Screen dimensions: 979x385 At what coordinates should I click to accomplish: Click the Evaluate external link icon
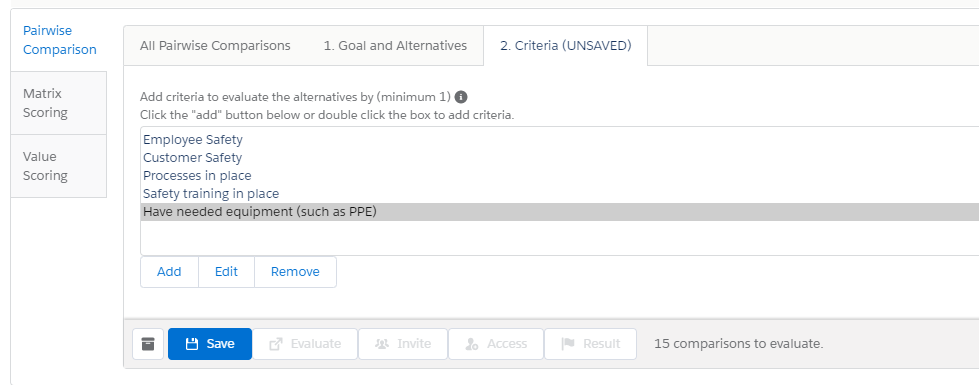click(275, 344)
